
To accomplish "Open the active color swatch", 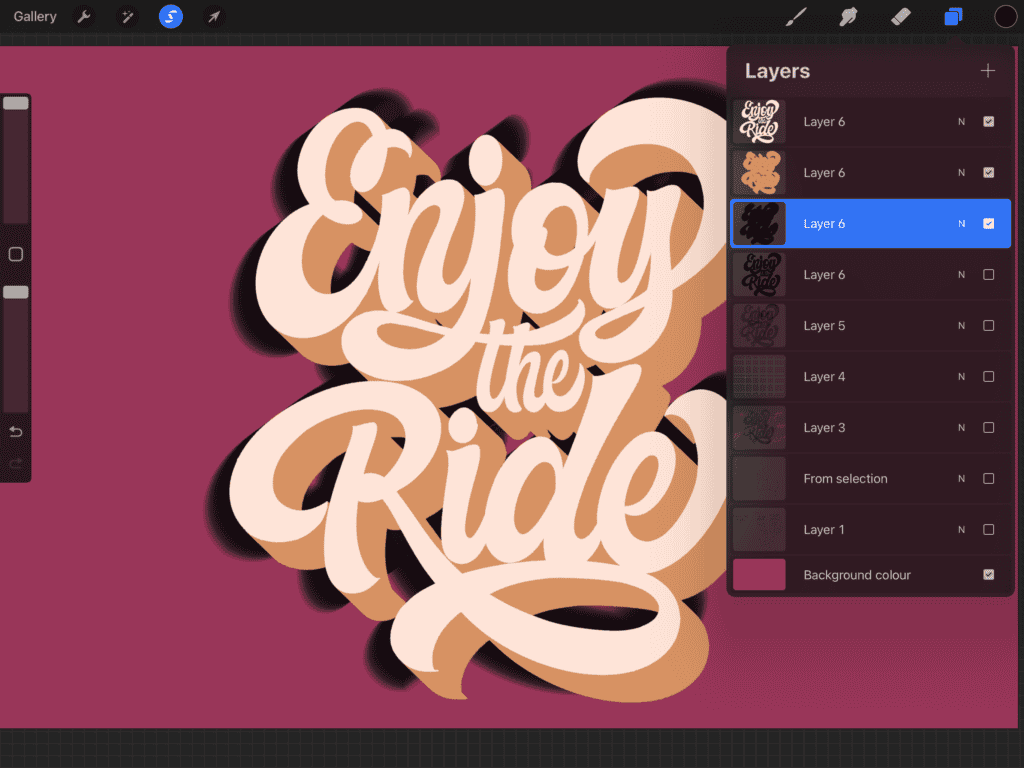I will tap(1005, 16).
